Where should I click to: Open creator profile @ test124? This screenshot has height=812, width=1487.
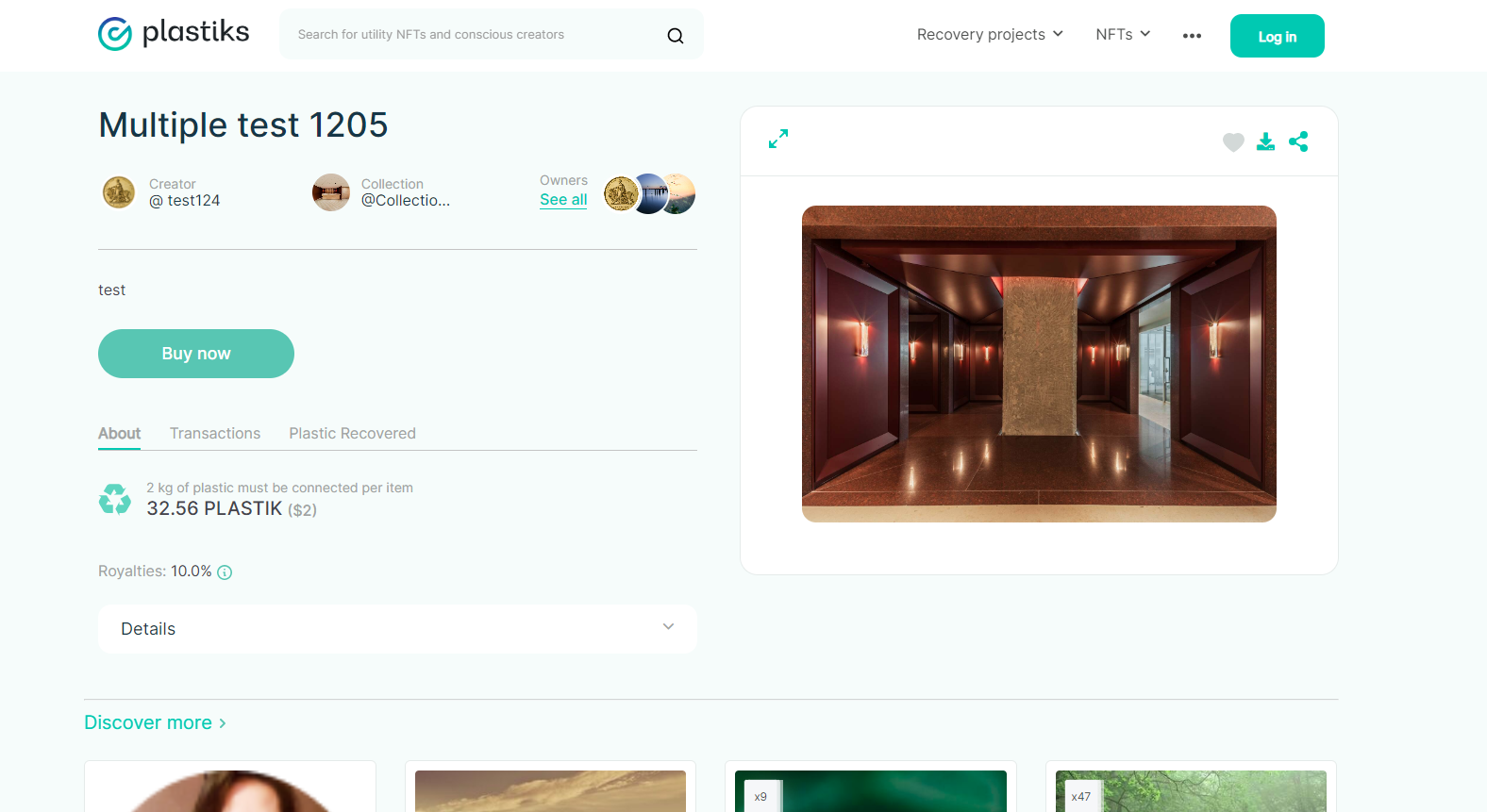click(185, 201)
